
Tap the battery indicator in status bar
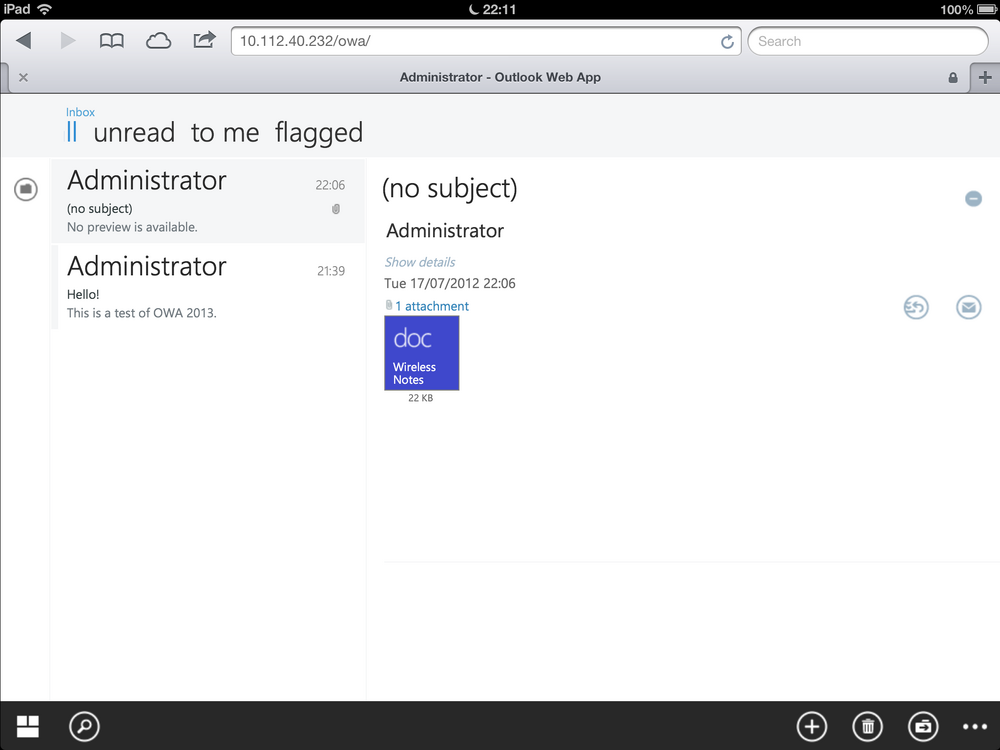click(986, 9)
